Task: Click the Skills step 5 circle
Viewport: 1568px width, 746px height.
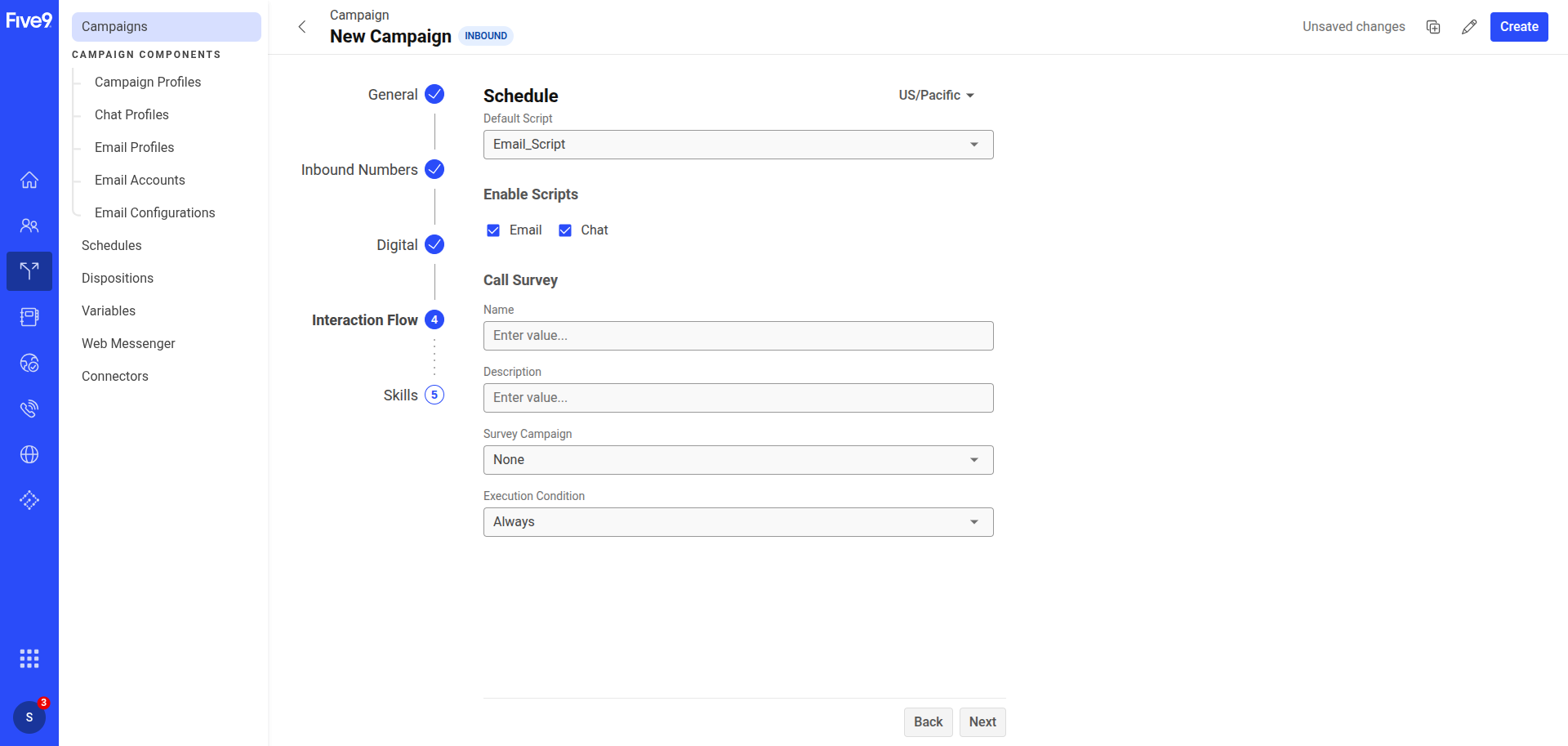Action: tap(434, 395)
